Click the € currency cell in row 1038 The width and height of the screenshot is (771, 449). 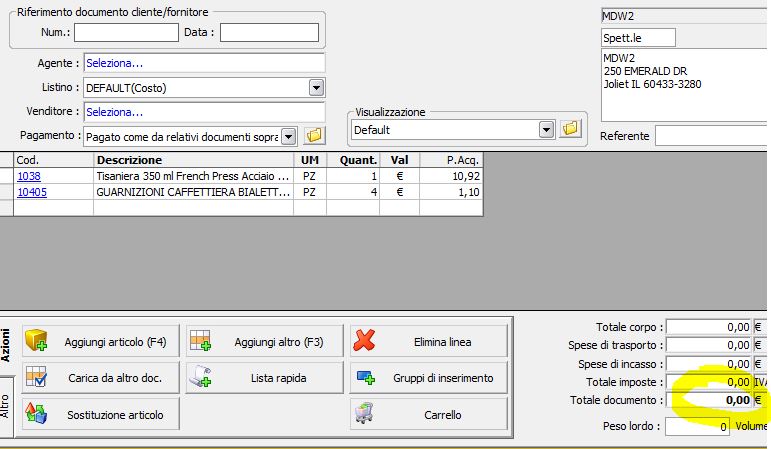coord(399,176)
